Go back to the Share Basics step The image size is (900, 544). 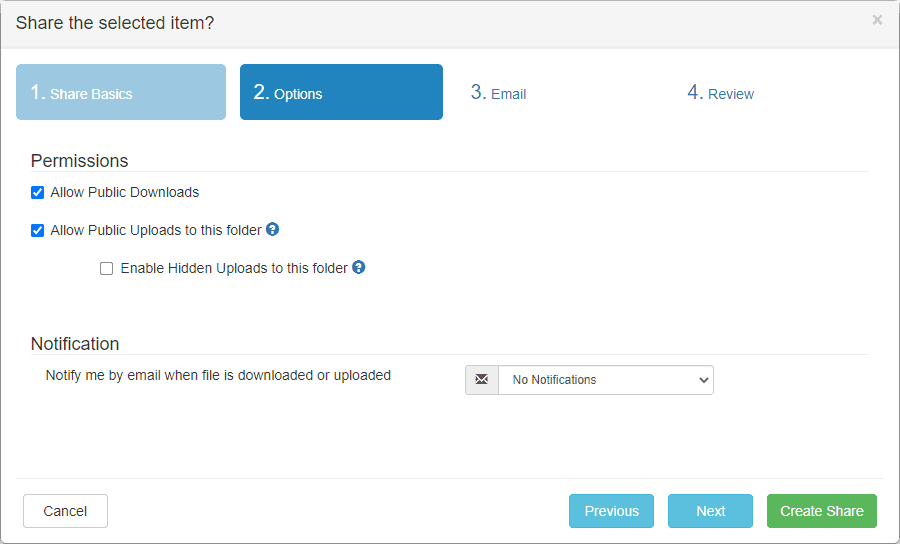[x=121, y=93]
